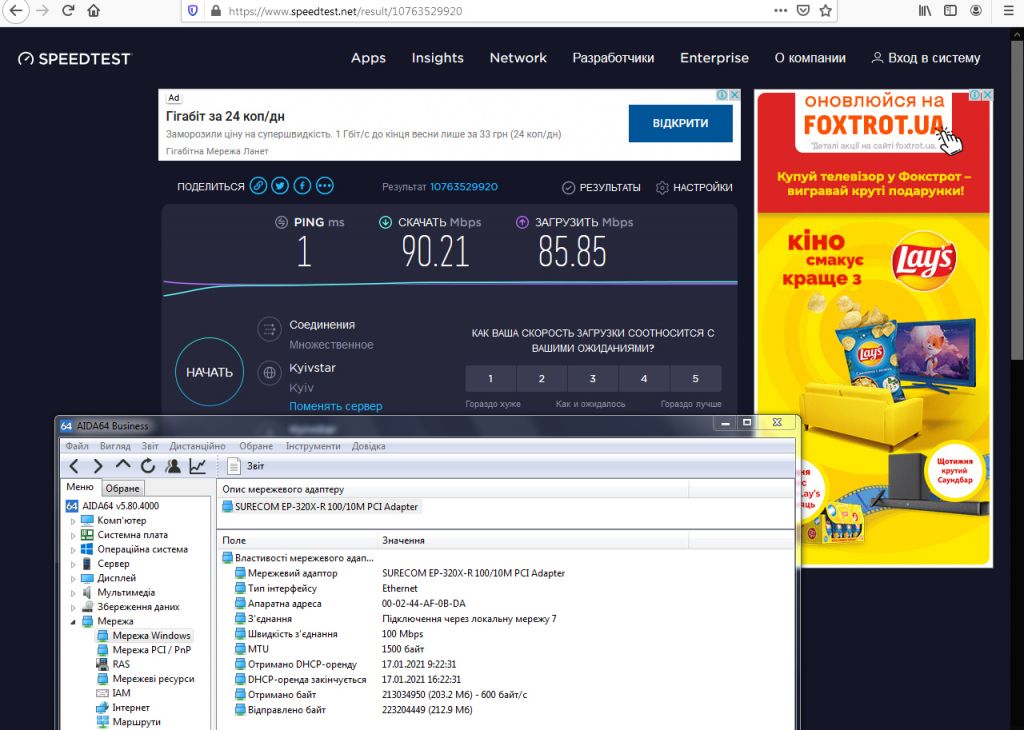This screenshot has width=1024, height=730.
Task: Share Speedtest result on Twitter
Action: click(x=280, y=186)
